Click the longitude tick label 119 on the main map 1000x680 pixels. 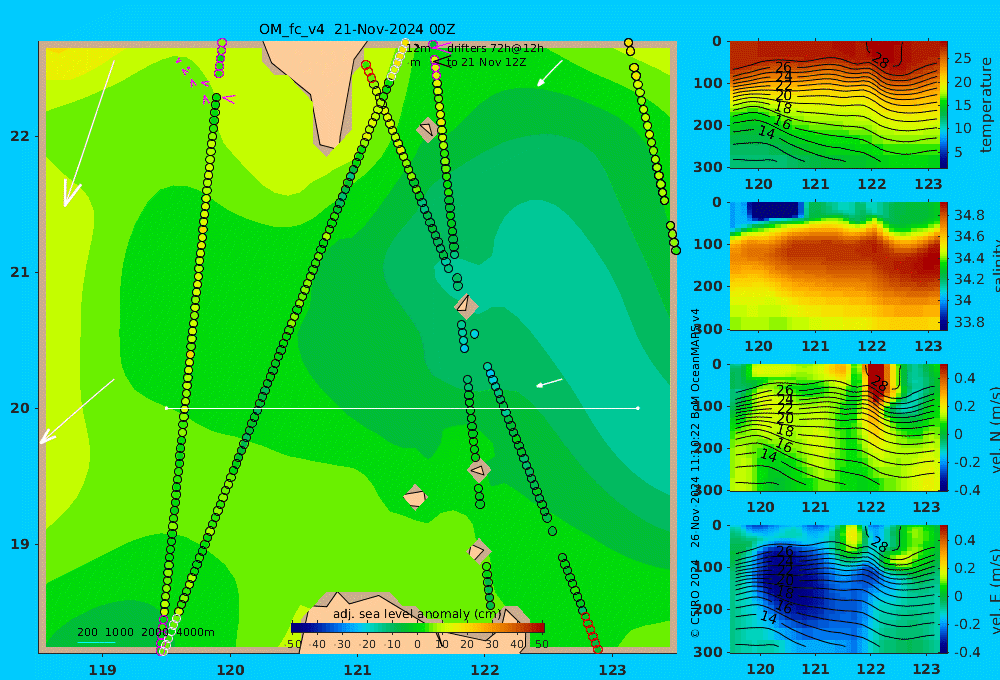click(x=102, y=670)
